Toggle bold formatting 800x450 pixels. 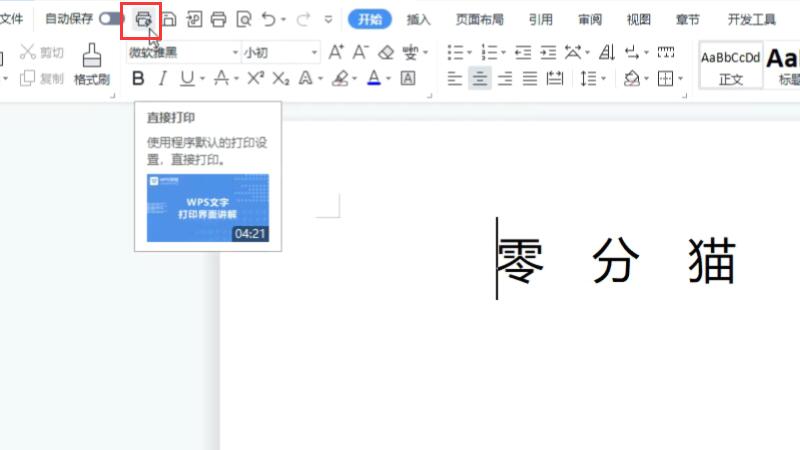(x=138, y=78)
